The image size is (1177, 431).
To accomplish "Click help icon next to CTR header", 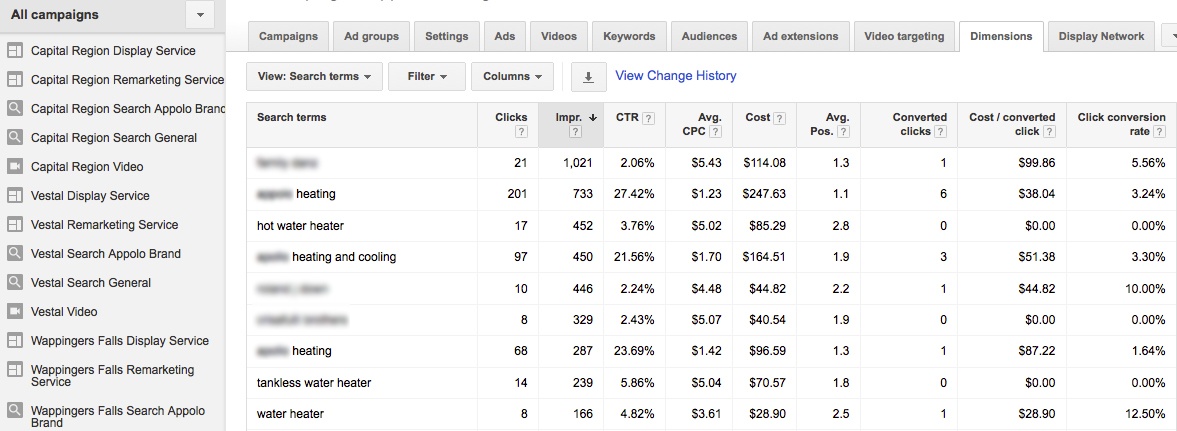I will point(648,118).
